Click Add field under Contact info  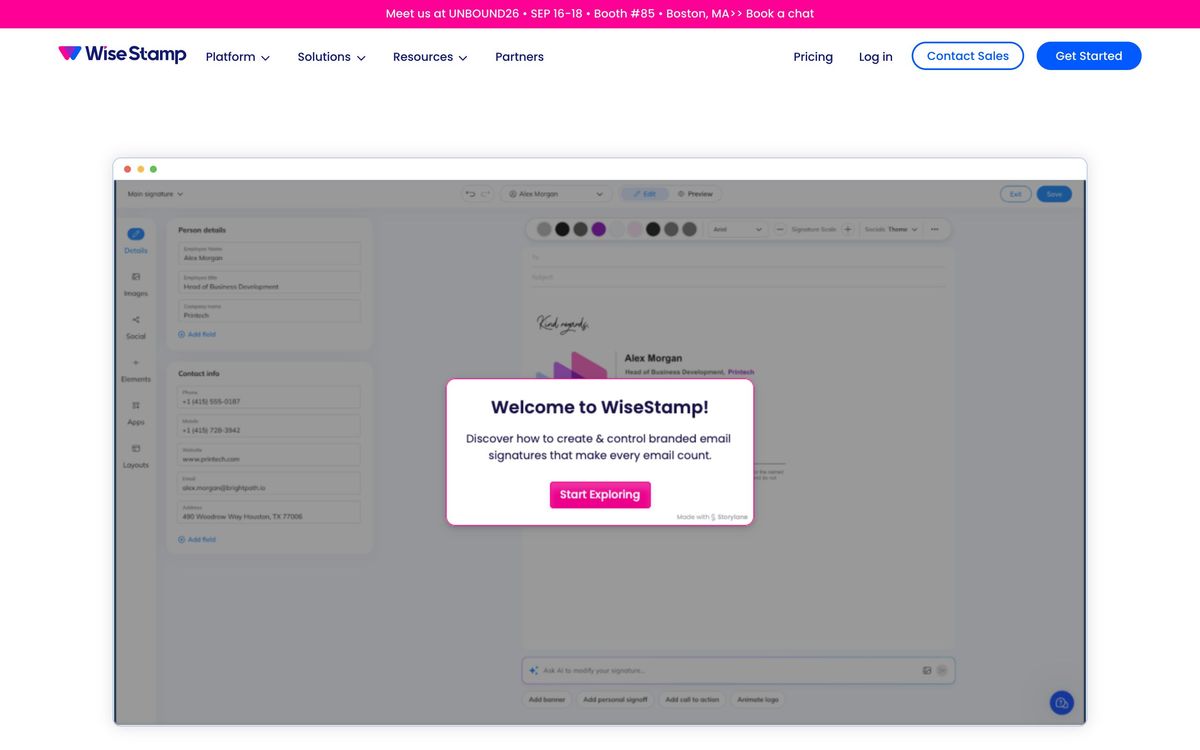click(197, 539)
